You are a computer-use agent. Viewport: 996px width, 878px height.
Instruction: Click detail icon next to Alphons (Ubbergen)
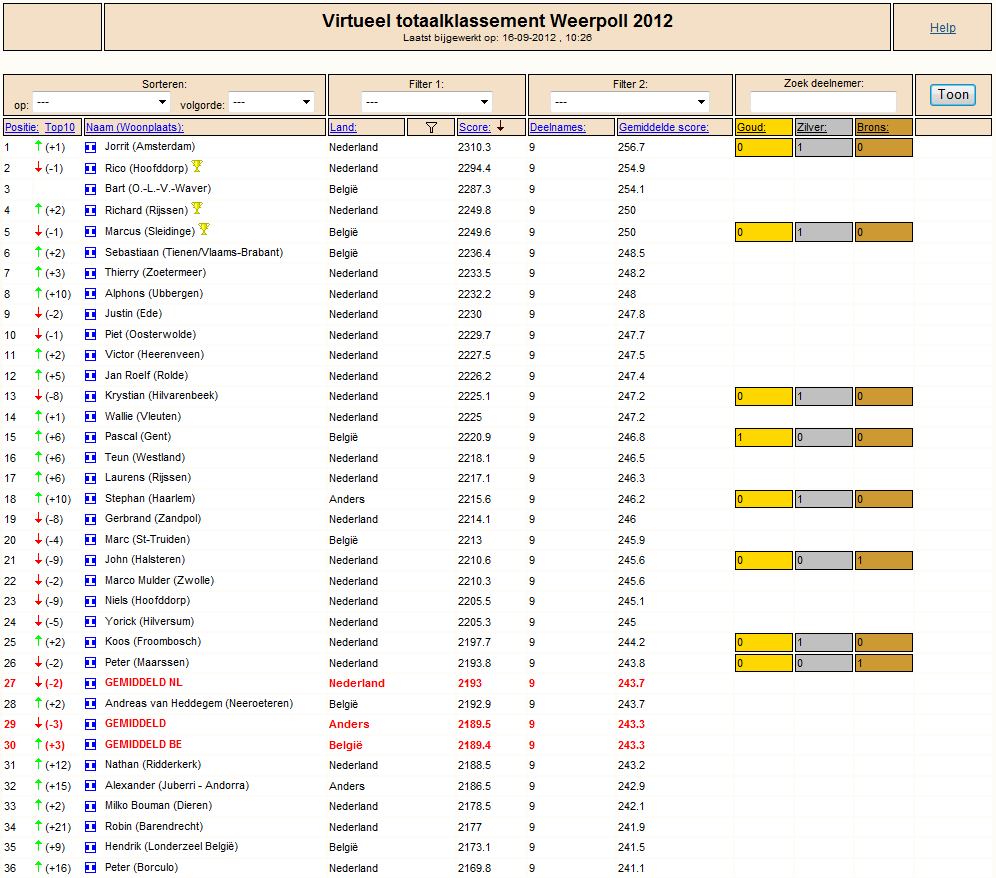(90, 294)
